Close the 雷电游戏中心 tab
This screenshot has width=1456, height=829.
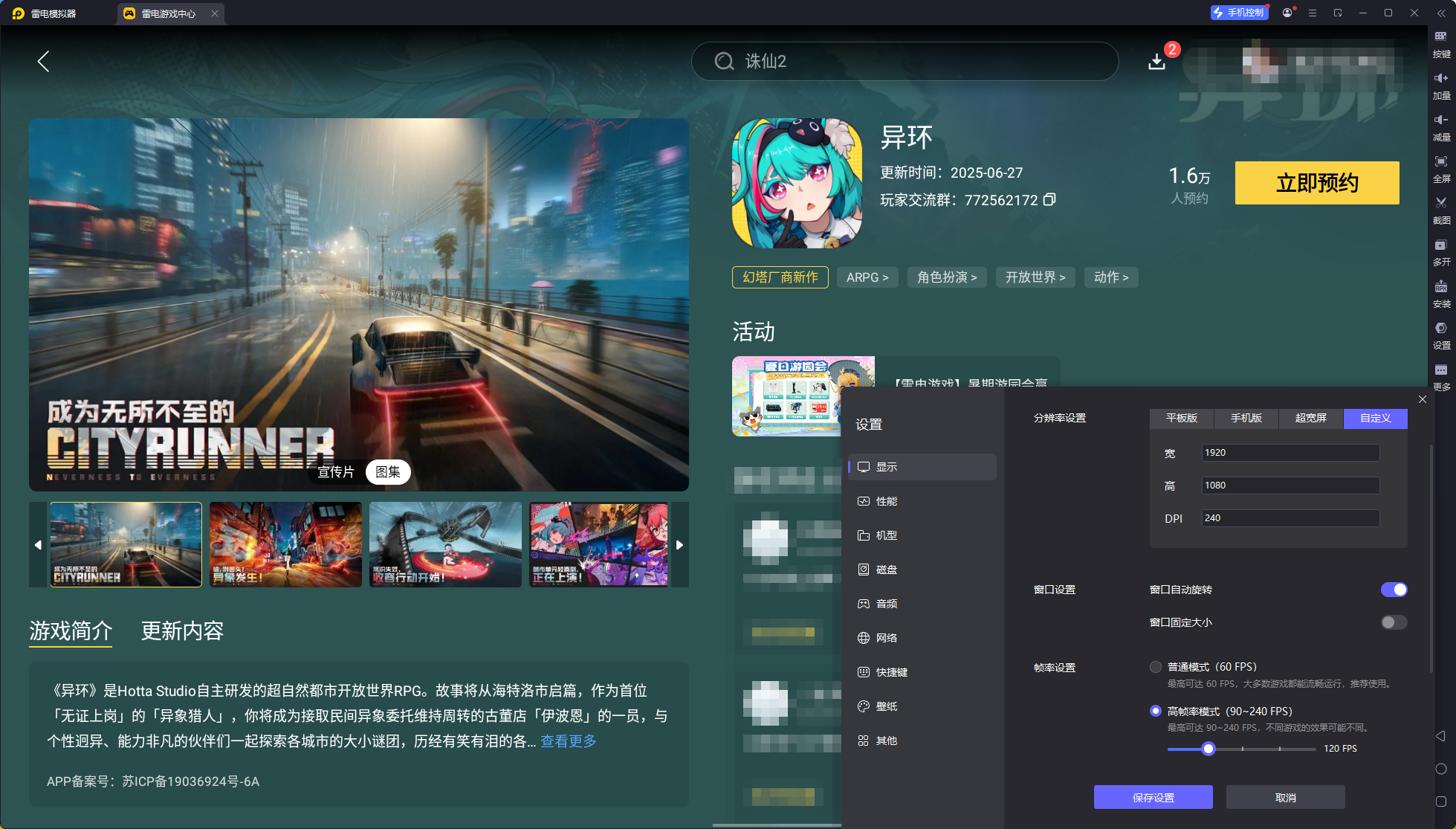(214, 13)
